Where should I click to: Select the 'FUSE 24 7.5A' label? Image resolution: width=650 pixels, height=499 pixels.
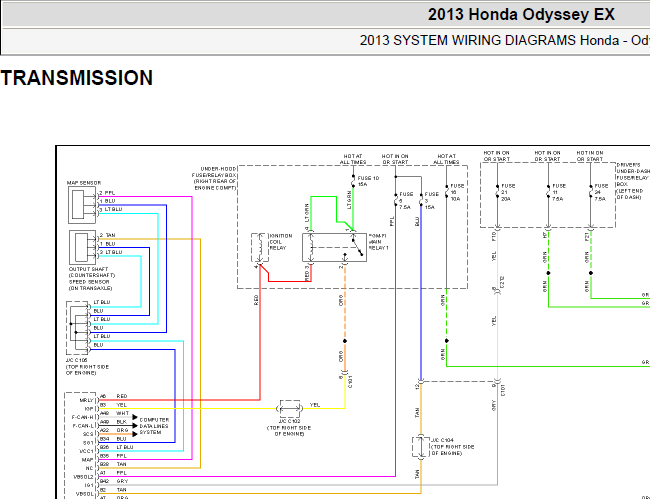tap(601, 192)
